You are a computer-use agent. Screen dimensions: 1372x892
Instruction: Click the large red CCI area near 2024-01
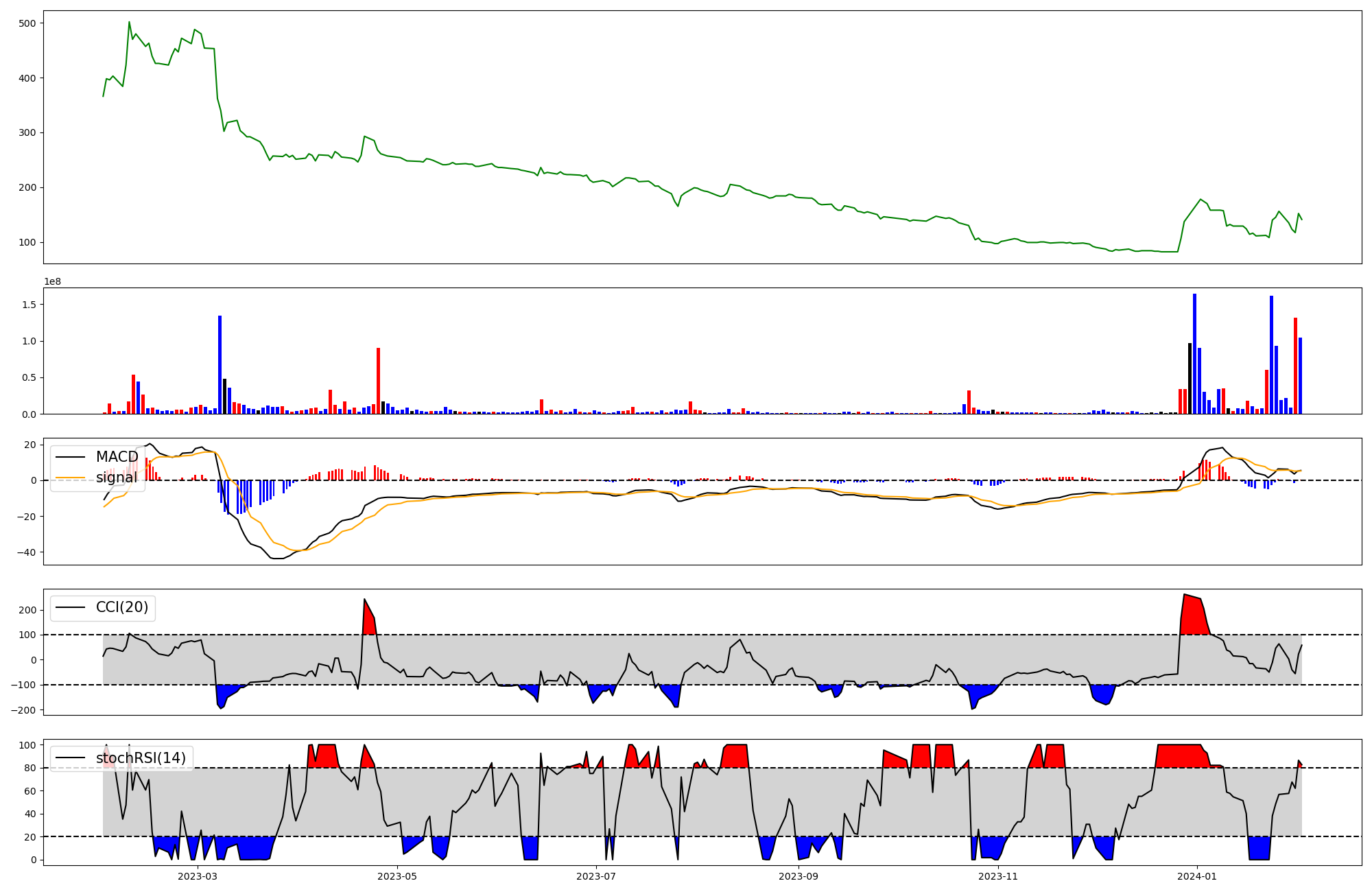[x=1194, y=616]
